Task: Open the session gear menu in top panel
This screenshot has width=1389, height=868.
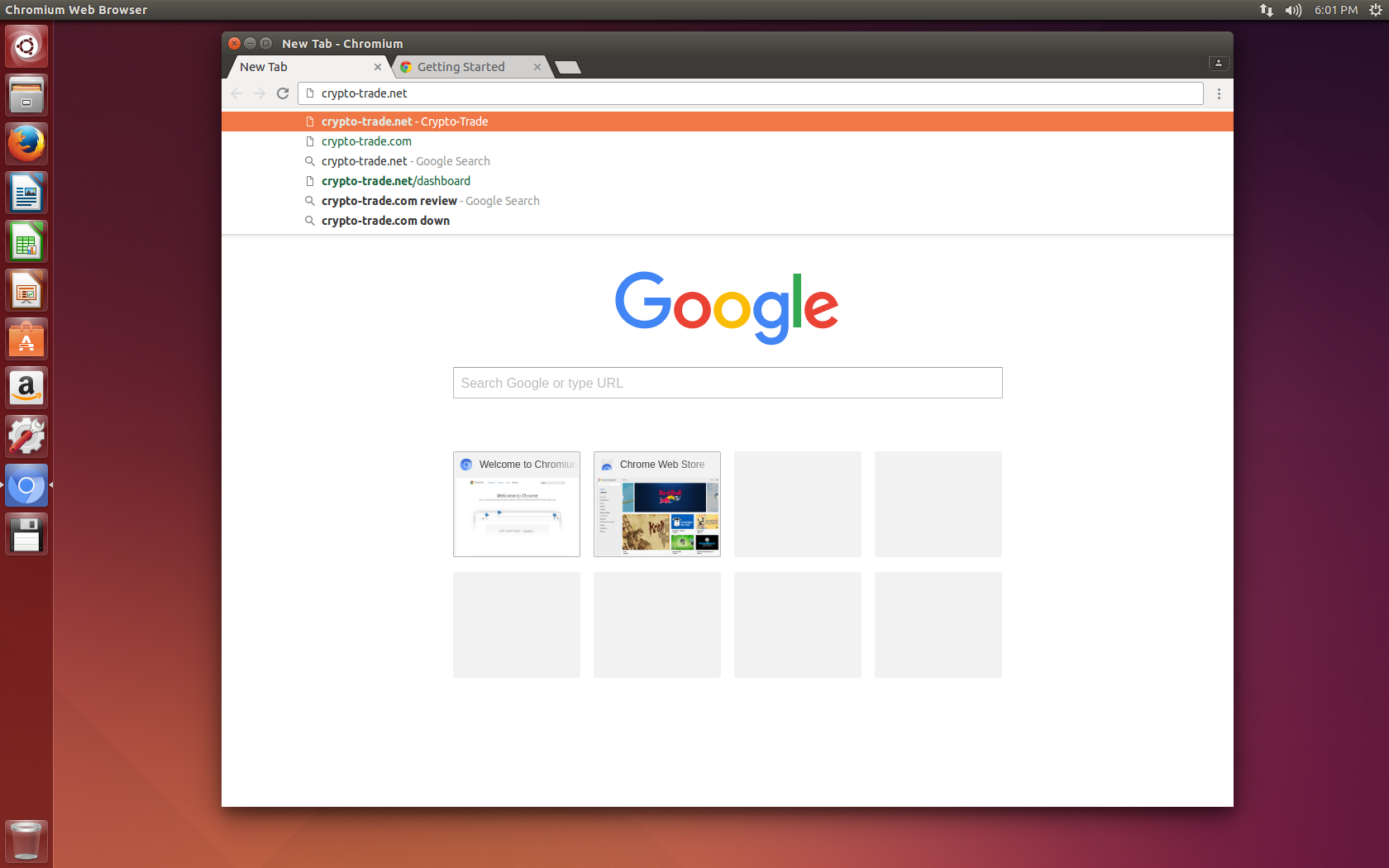Action: [1376, 10]
